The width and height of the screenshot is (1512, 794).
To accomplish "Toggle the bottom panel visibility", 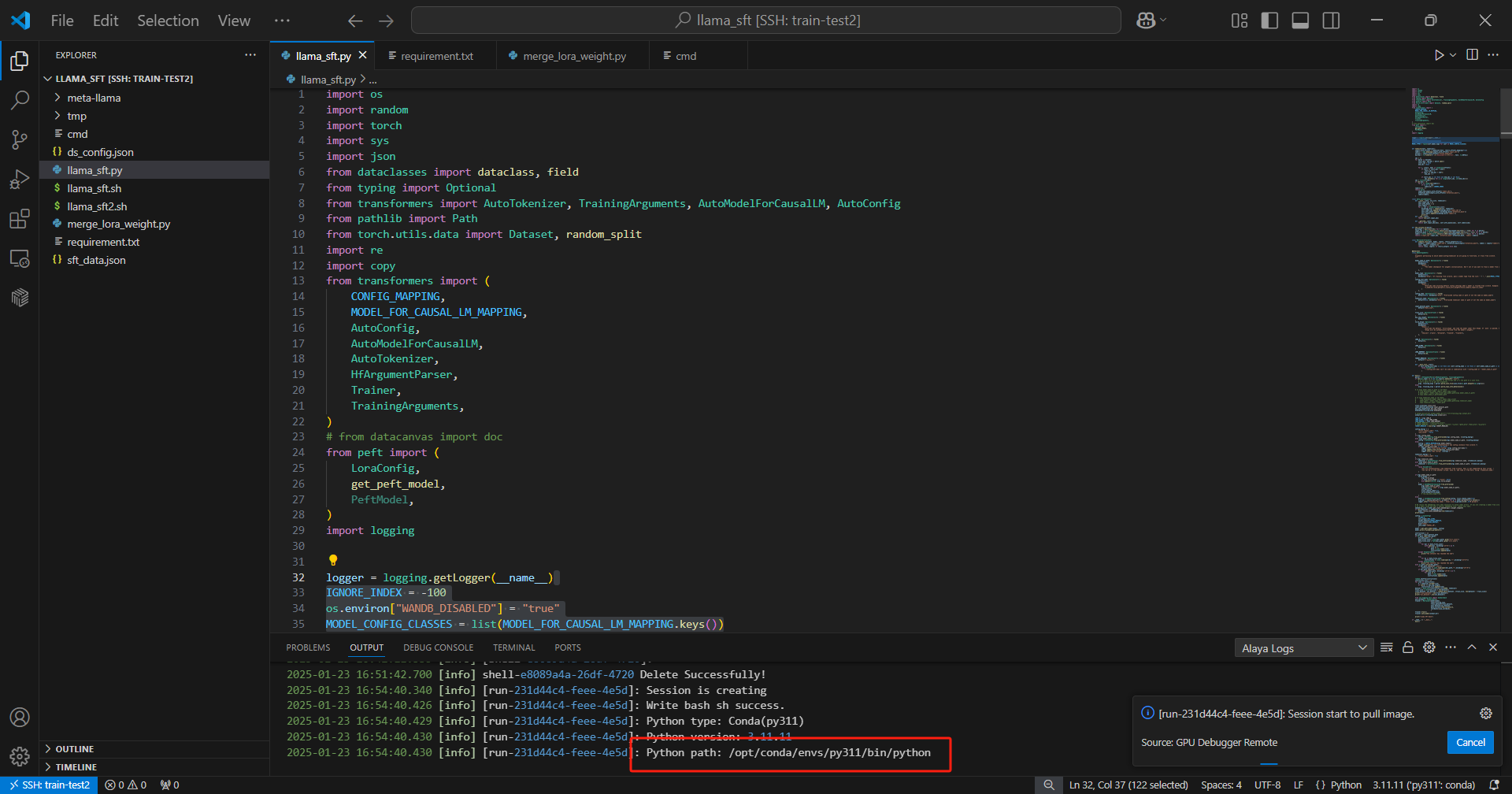I will [1300, 20].
